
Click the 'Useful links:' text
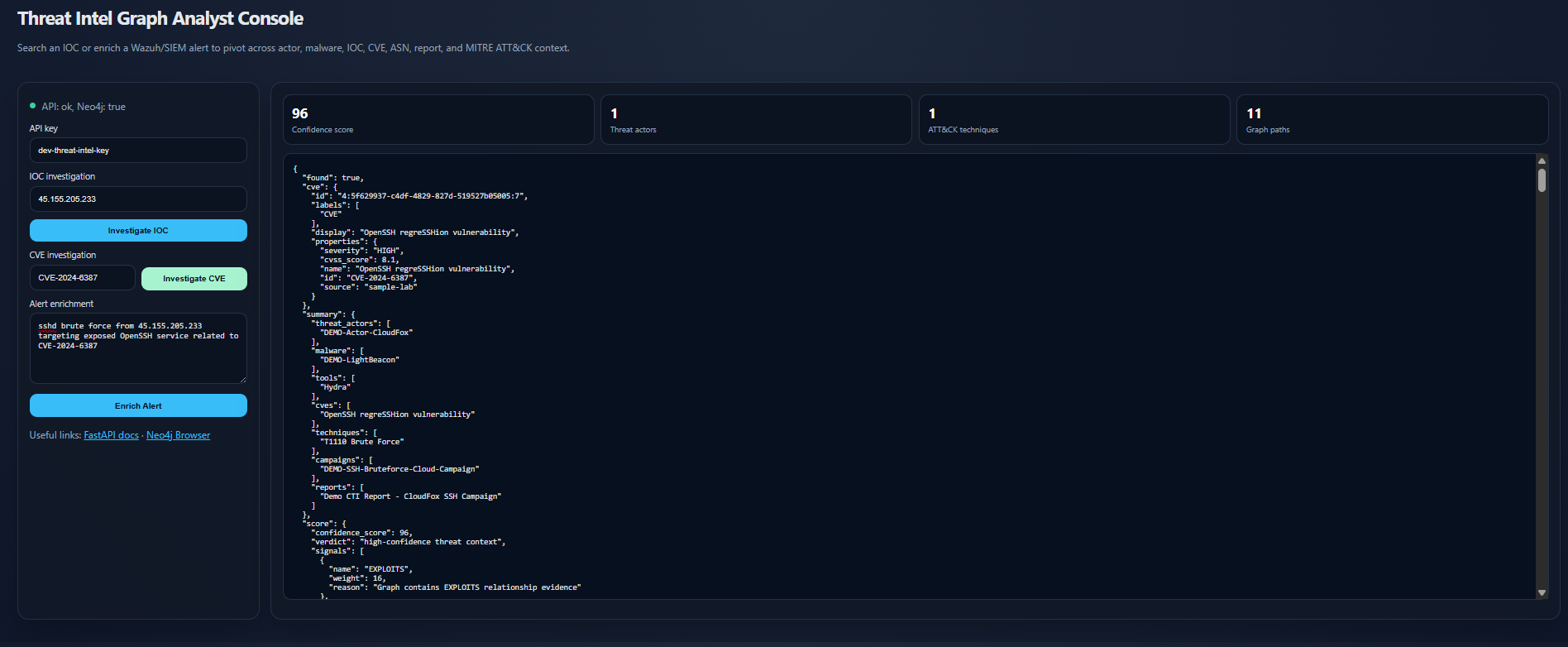(x=55, y=435)
